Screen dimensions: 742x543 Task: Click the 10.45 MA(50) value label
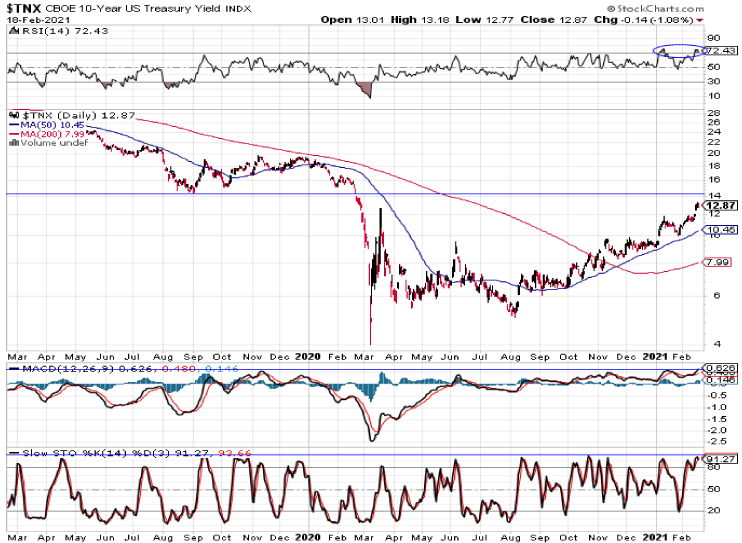719,230
